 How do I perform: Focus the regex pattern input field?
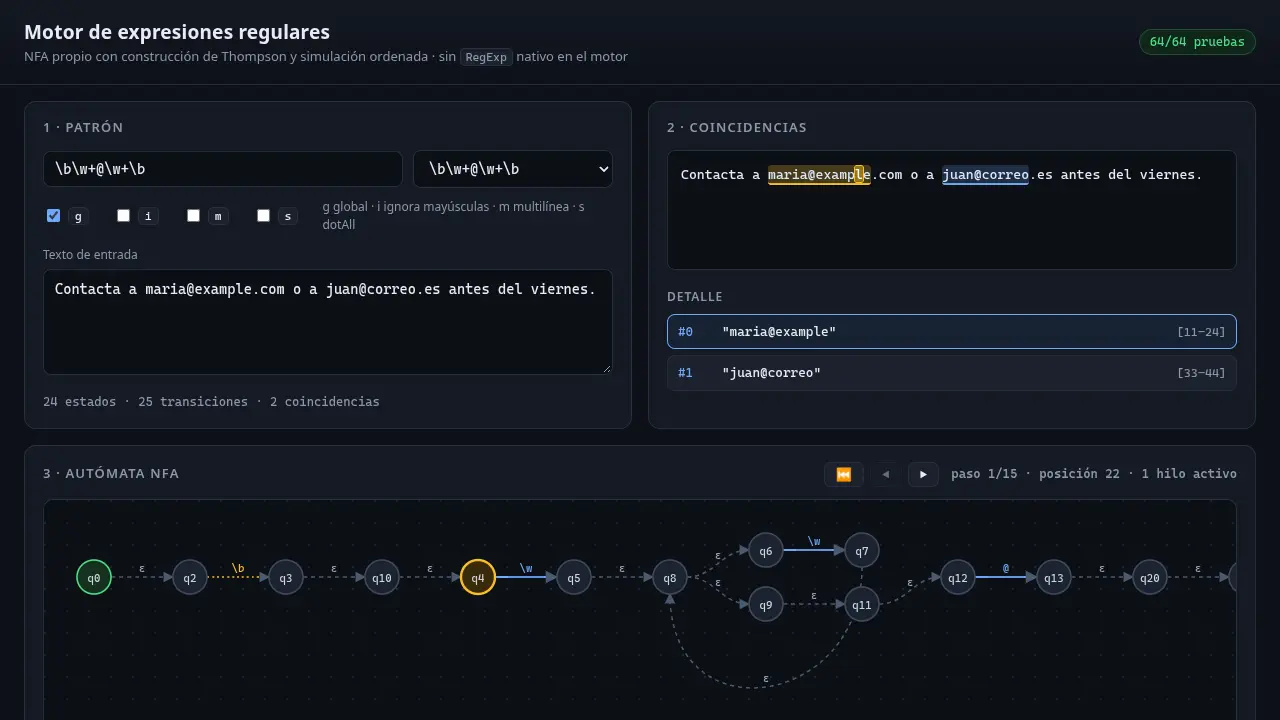[x=223, y=169]
